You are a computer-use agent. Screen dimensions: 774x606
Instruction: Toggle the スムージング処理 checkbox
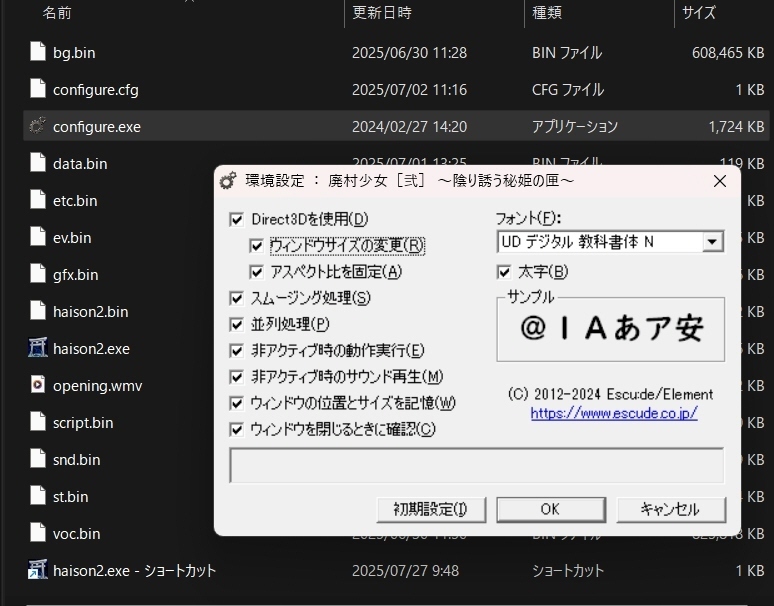pos(237,298)
